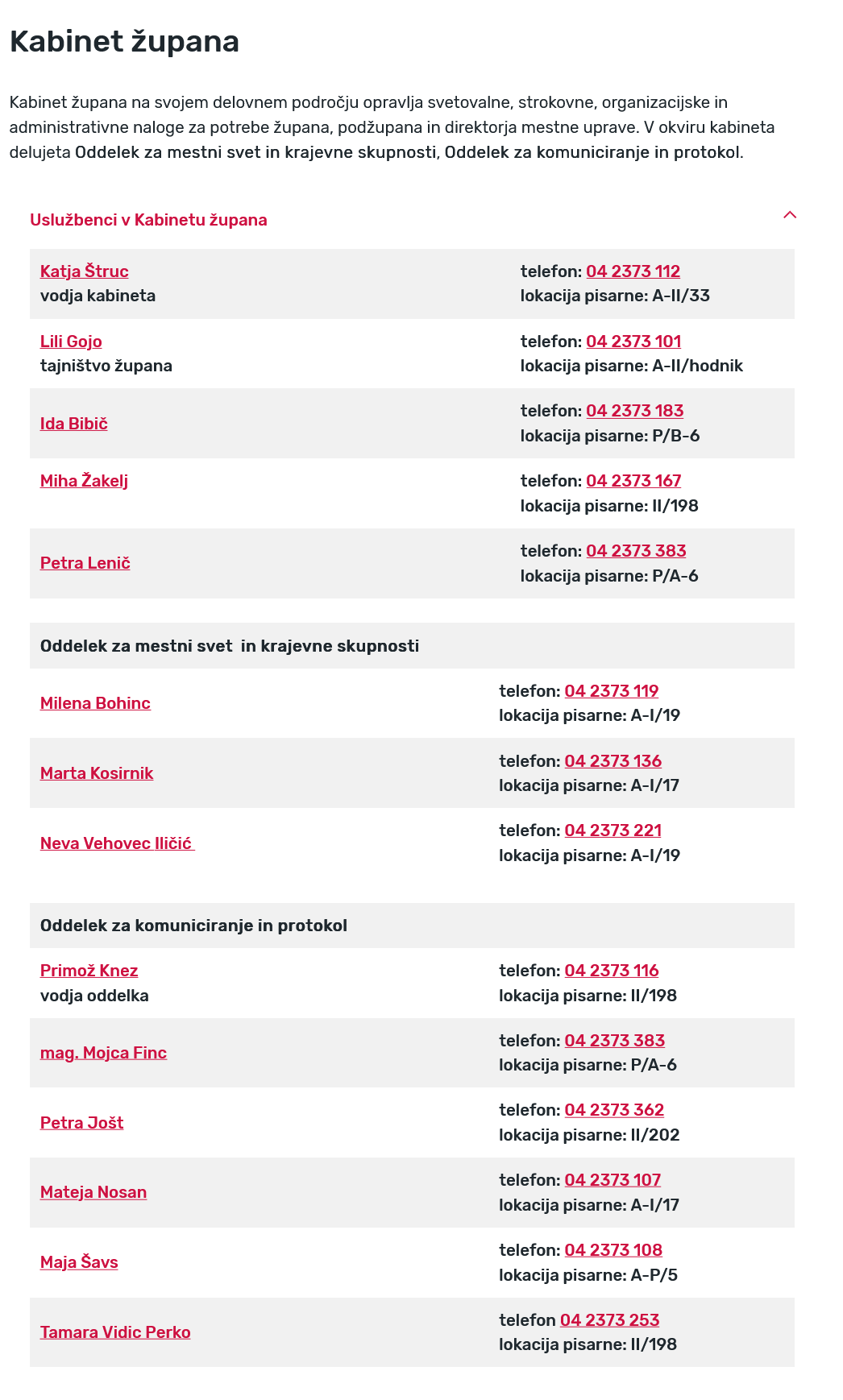This screenshot has width=843, height=1400.
Task: Open Miha Žakelj's profile
Action: tap(84, 481)
